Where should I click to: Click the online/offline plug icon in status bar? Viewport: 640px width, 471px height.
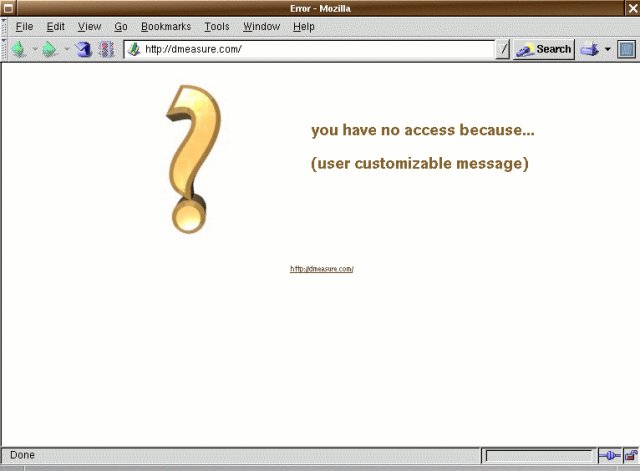click(609, 455)
